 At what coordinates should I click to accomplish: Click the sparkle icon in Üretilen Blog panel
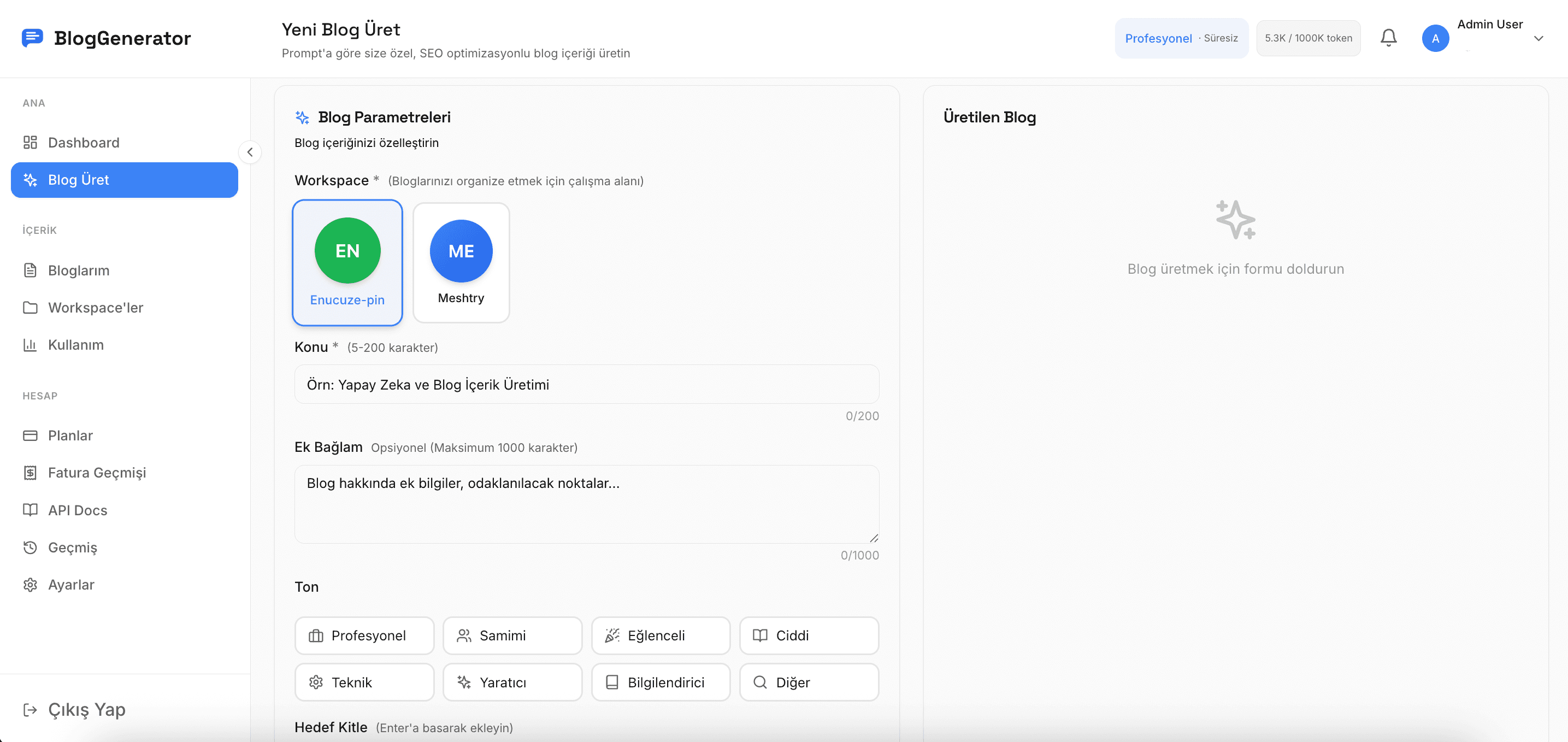[1235, 220]
